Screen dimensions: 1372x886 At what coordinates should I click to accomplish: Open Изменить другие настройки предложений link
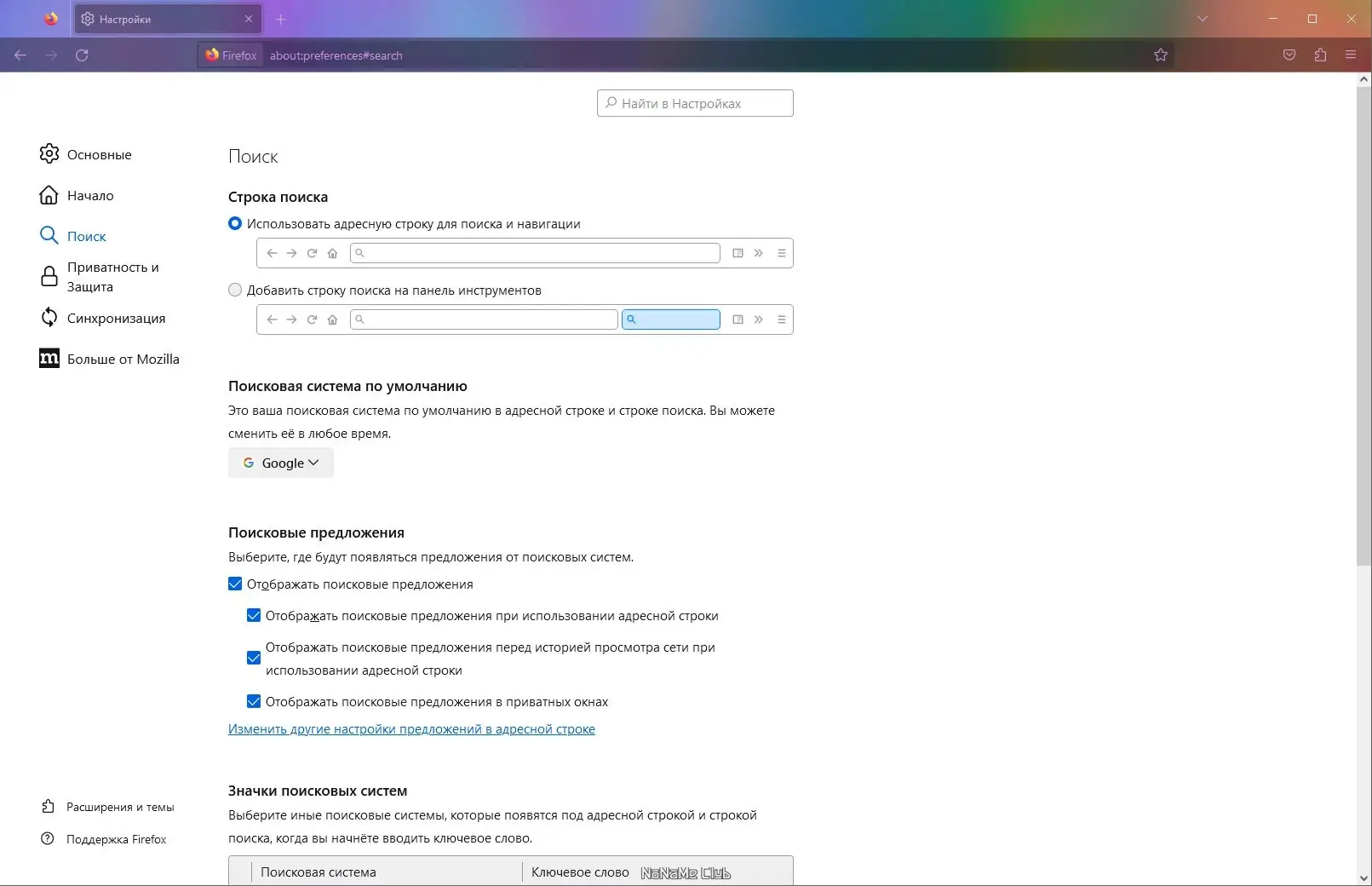pos(411,729)
